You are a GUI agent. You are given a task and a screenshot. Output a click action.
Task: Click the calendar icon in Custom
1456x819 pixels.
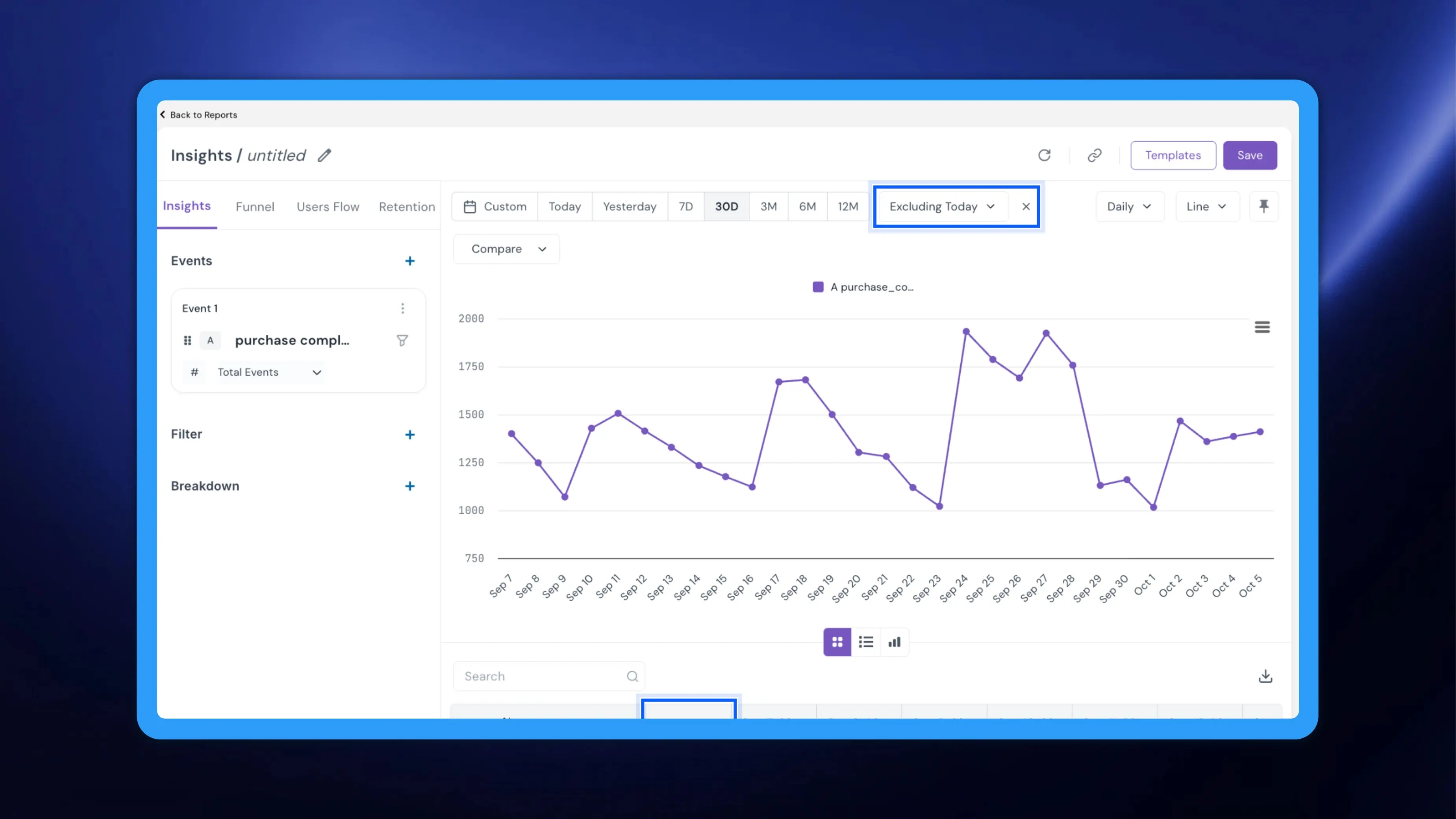click(x=470, y=207)
